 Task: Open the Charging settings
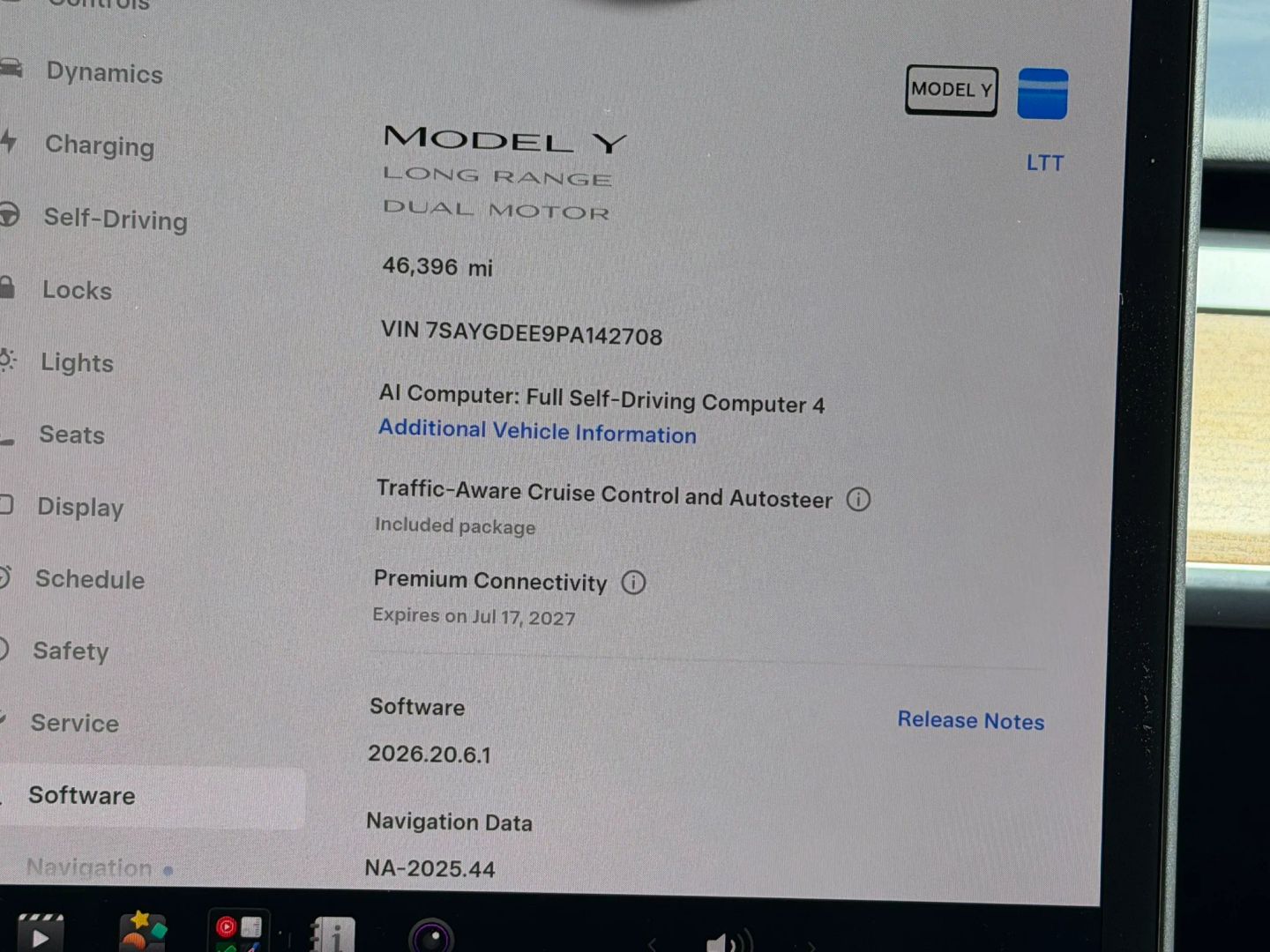tap(100, 145)
